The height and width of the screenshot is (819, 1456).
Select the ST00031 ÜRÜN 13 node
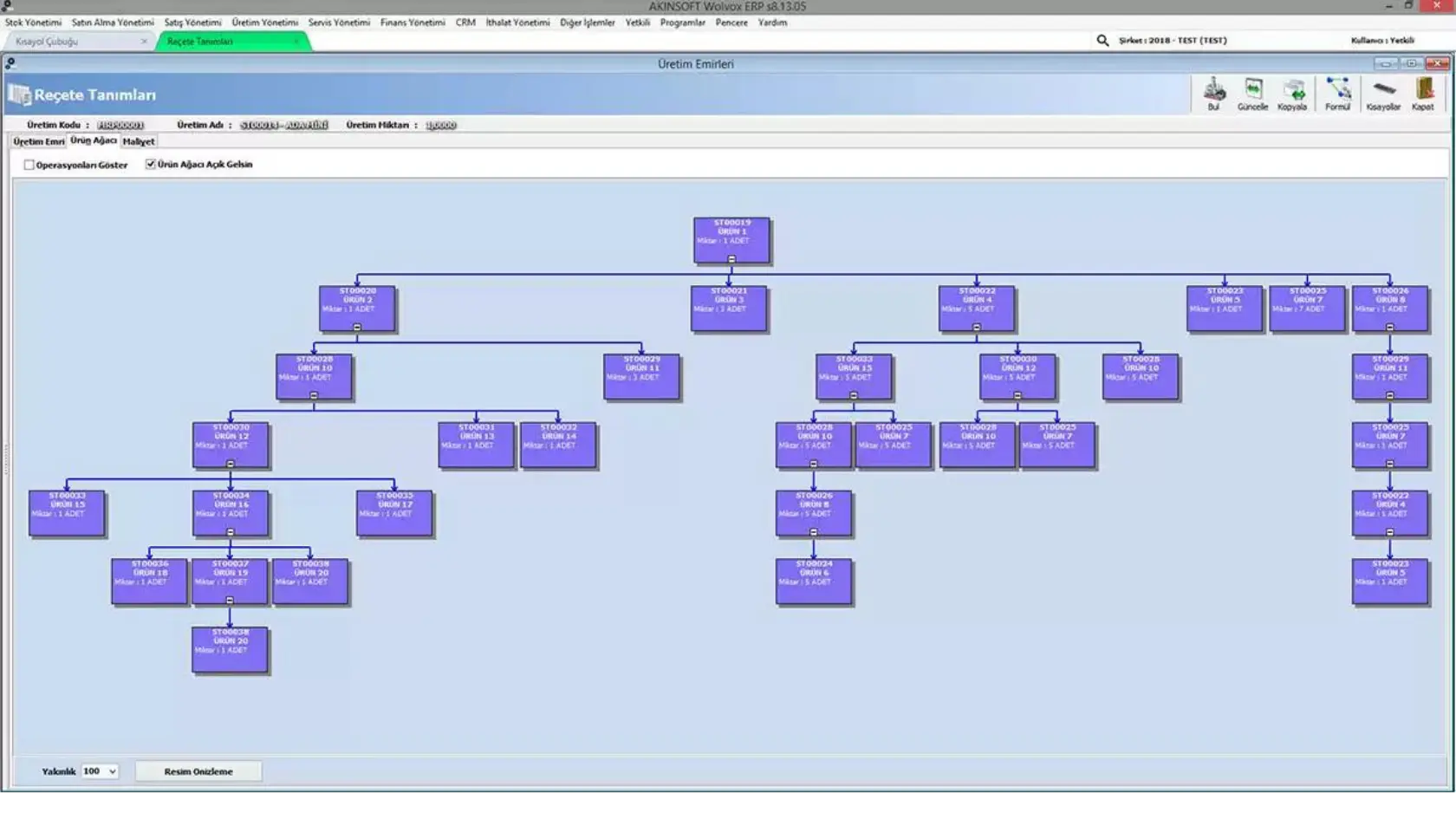pos(476,445)
